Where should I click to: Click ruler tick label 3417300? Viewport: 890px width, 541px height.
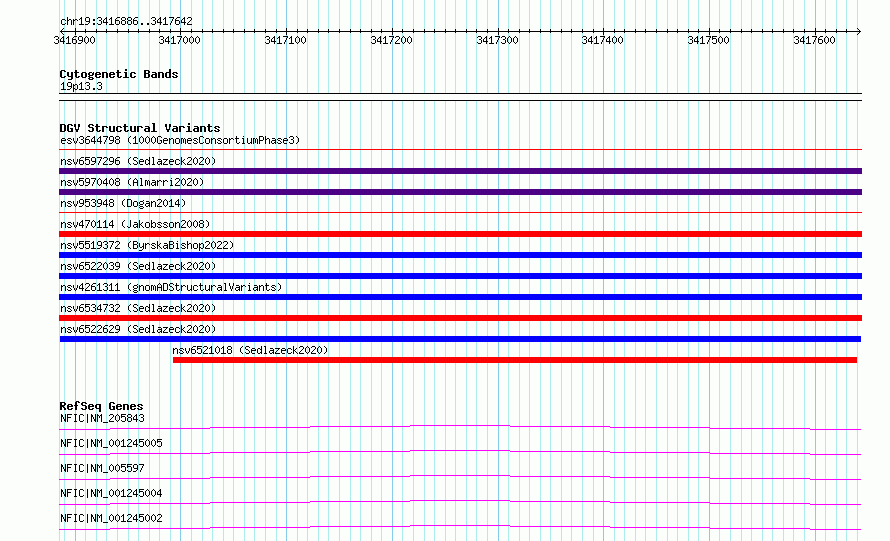(x=497, y=40)
